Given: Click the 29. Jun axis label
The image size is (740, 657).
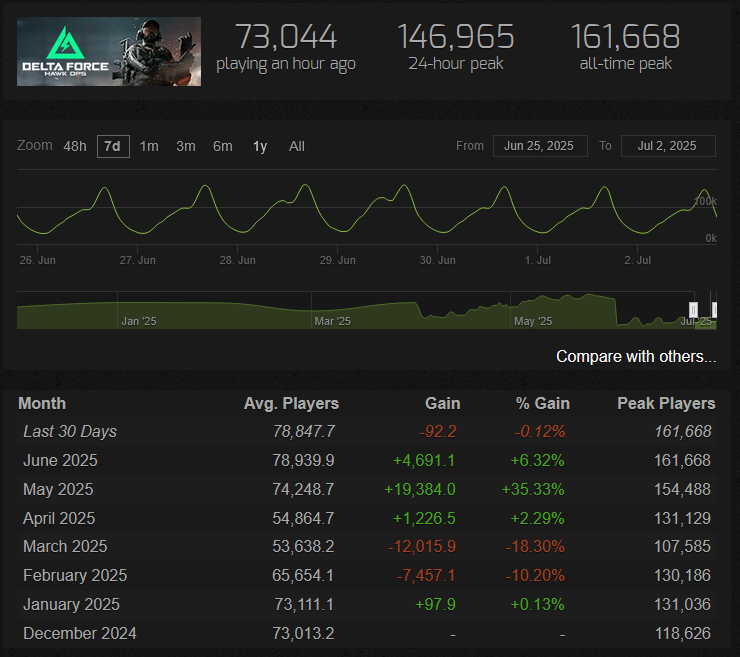Looking at the screenshot, I should coord(337,260).
